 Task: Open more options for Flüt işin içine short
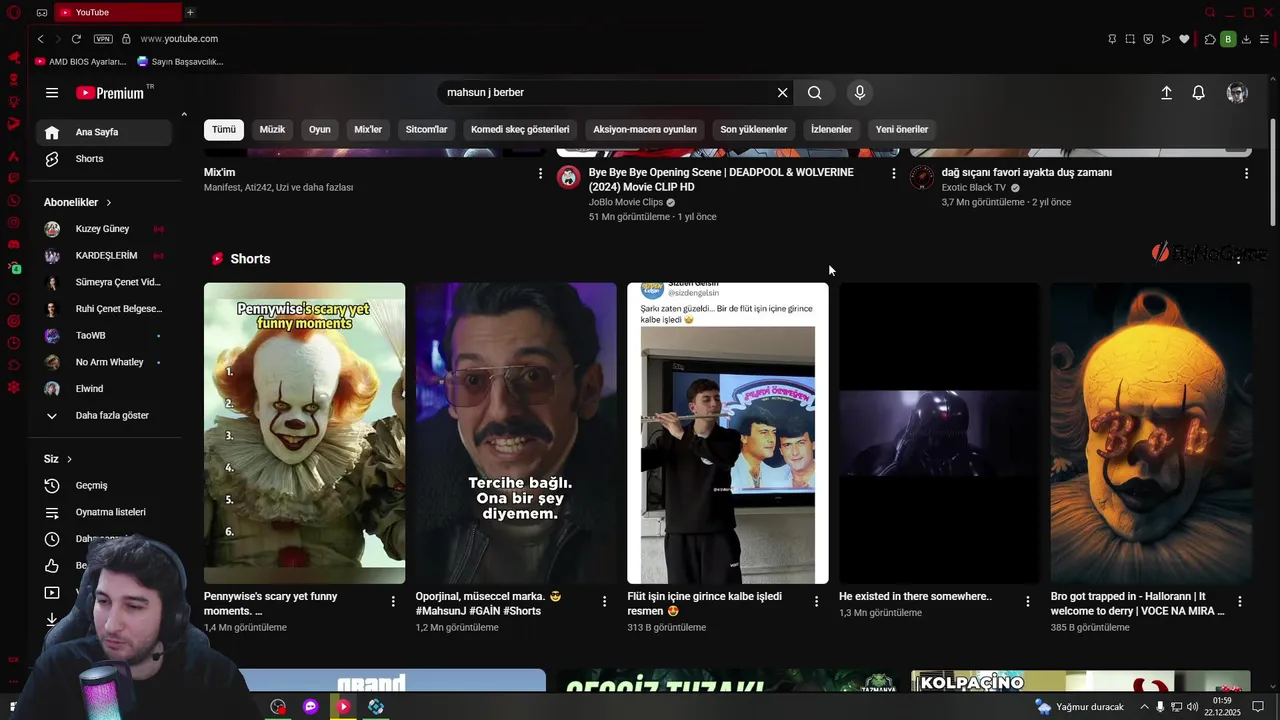pos(816,601)
